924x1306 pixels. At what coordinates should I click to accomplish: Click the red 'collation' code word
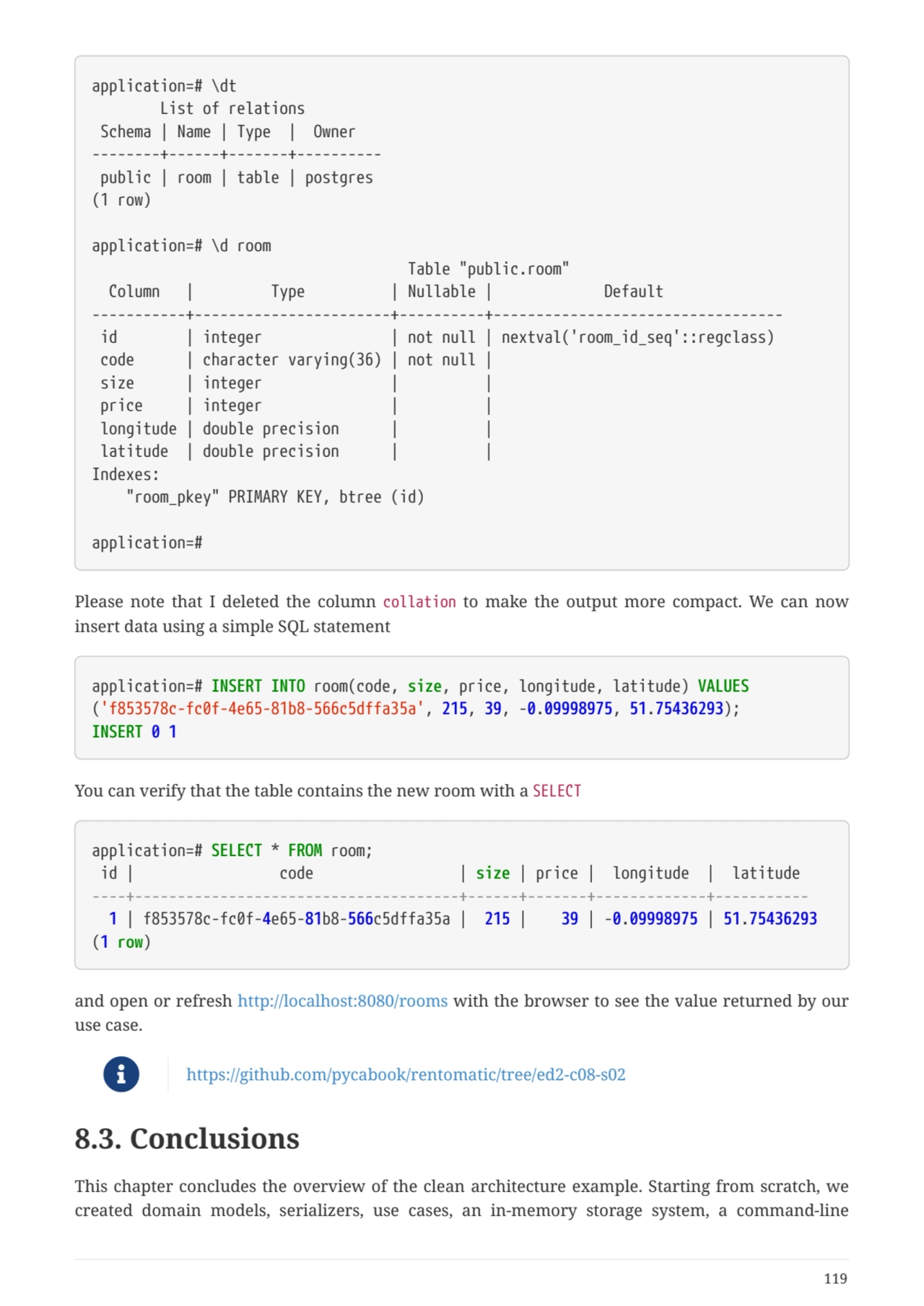[x=419, y=602]
